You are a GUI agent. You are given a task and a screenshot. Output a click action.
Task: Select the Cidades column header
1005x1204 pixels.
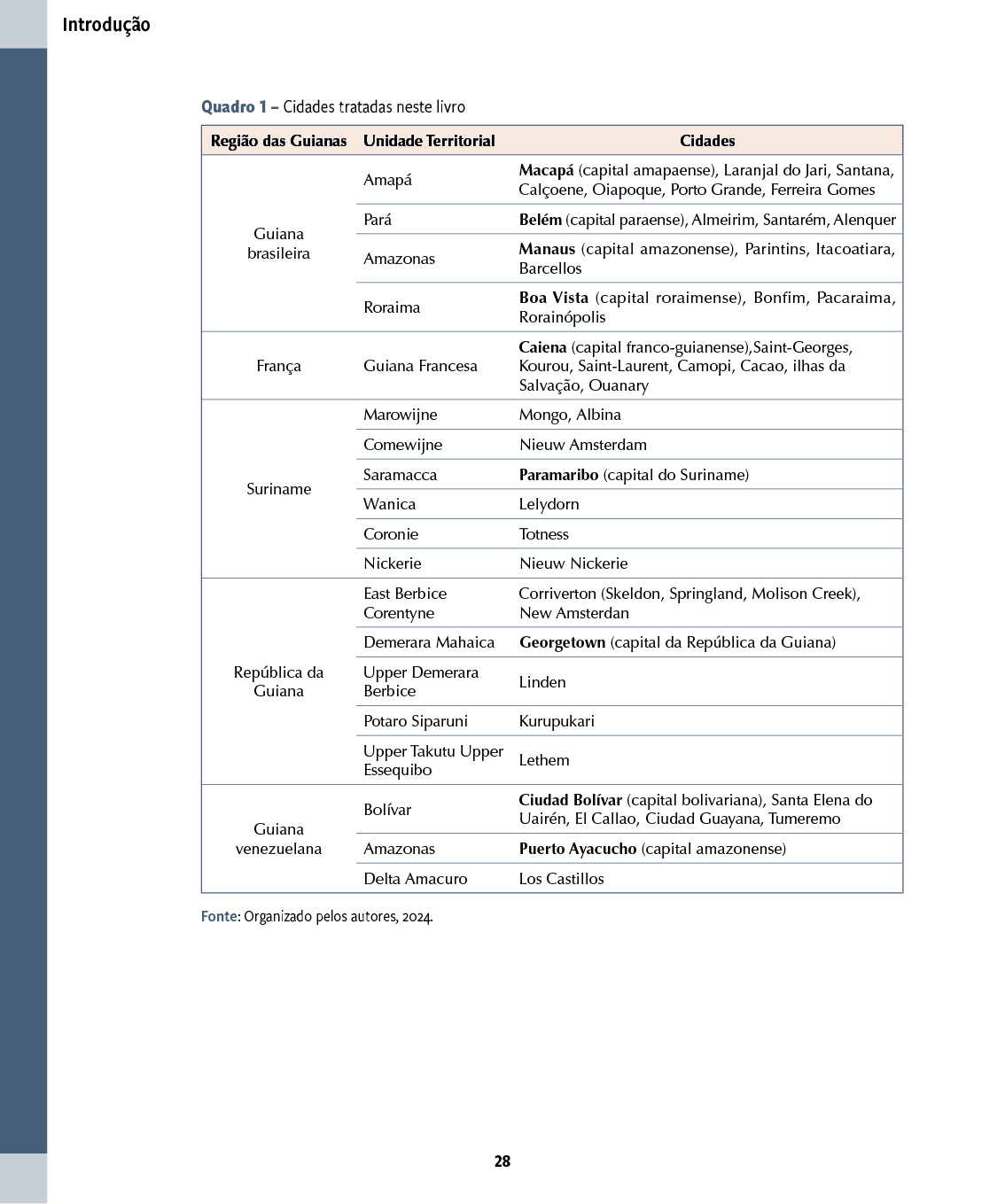(707, 141)
